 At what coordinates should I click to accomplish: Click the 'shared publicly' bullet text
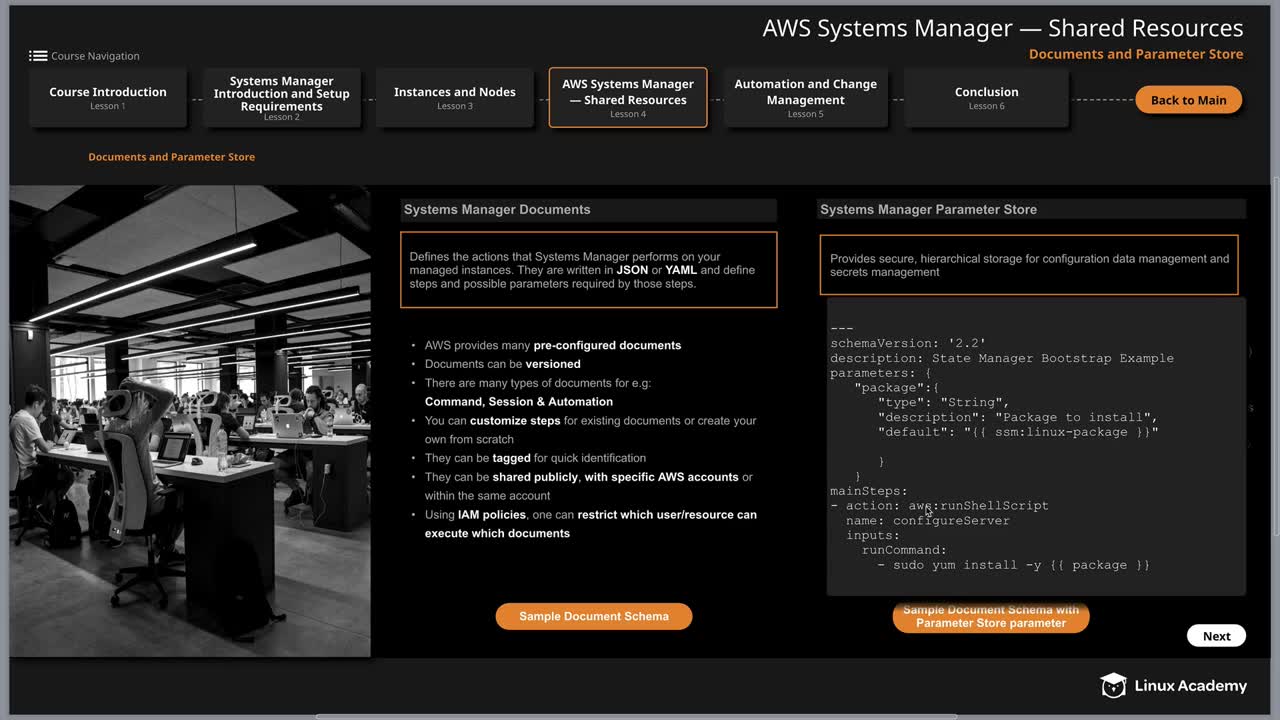589,486
